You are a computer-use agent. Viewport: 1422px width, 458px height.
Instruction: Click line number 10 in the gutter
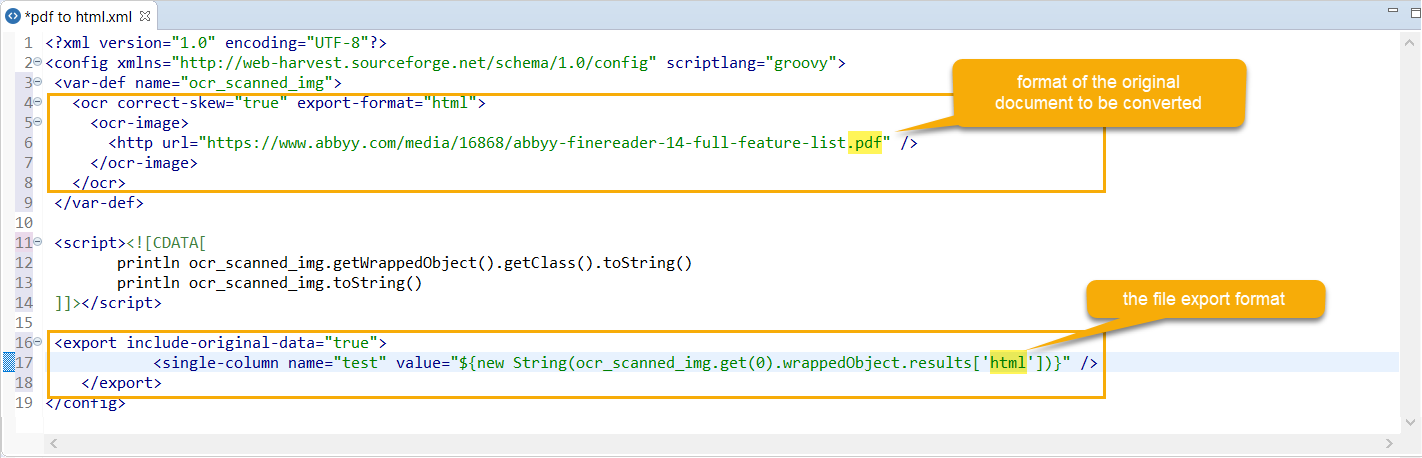(24, 223)
